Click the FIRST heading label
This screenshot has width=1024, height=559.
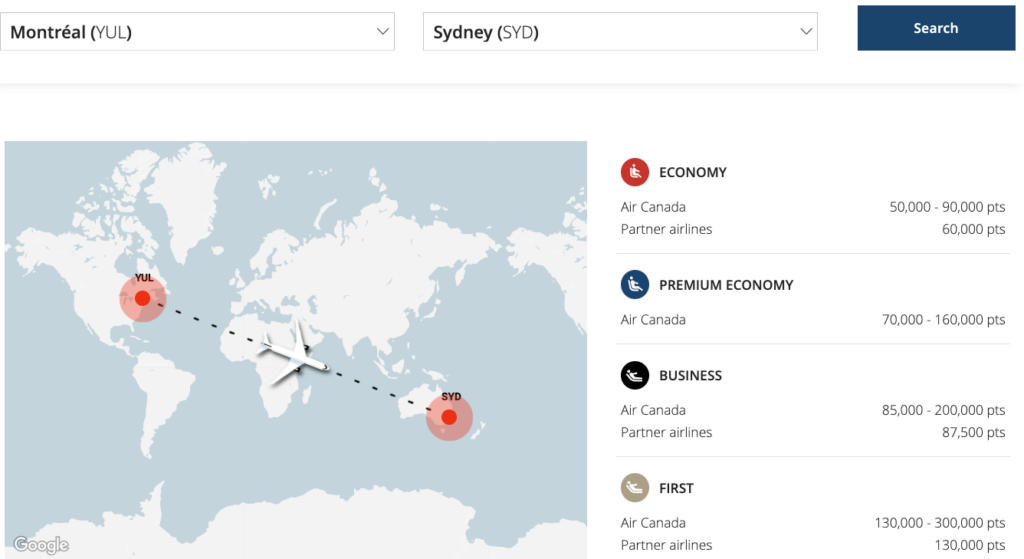[x=676, y=488]
